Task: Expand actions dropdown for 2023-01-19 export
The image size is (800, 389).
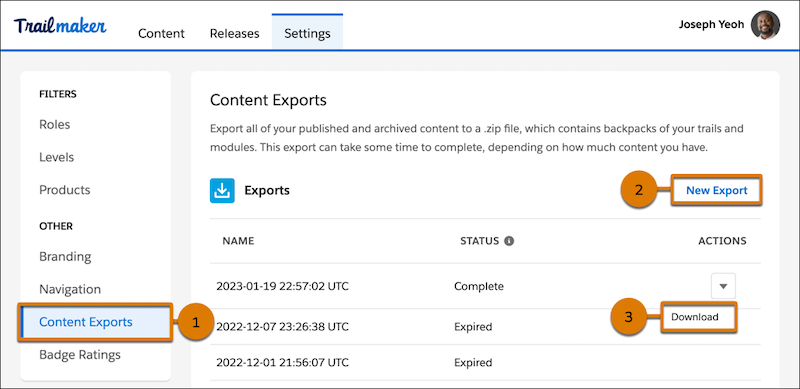Action: coord(723,286)
